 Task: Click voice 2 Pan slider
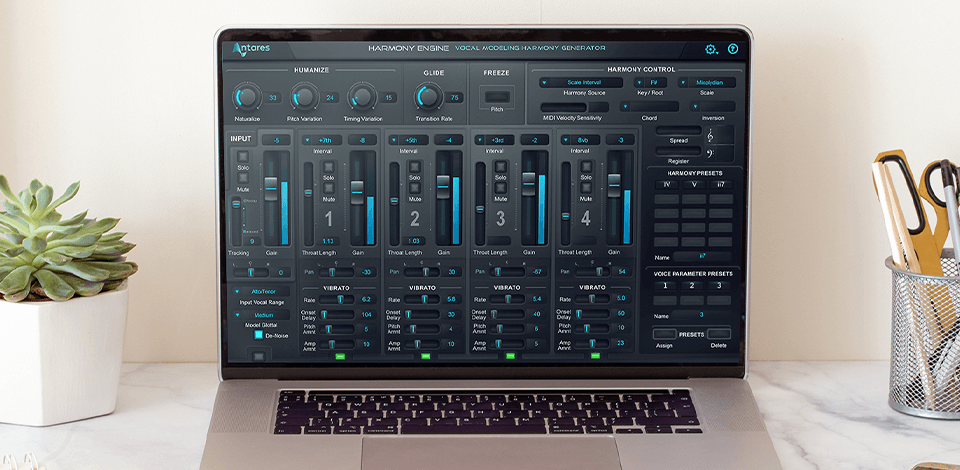421,272
